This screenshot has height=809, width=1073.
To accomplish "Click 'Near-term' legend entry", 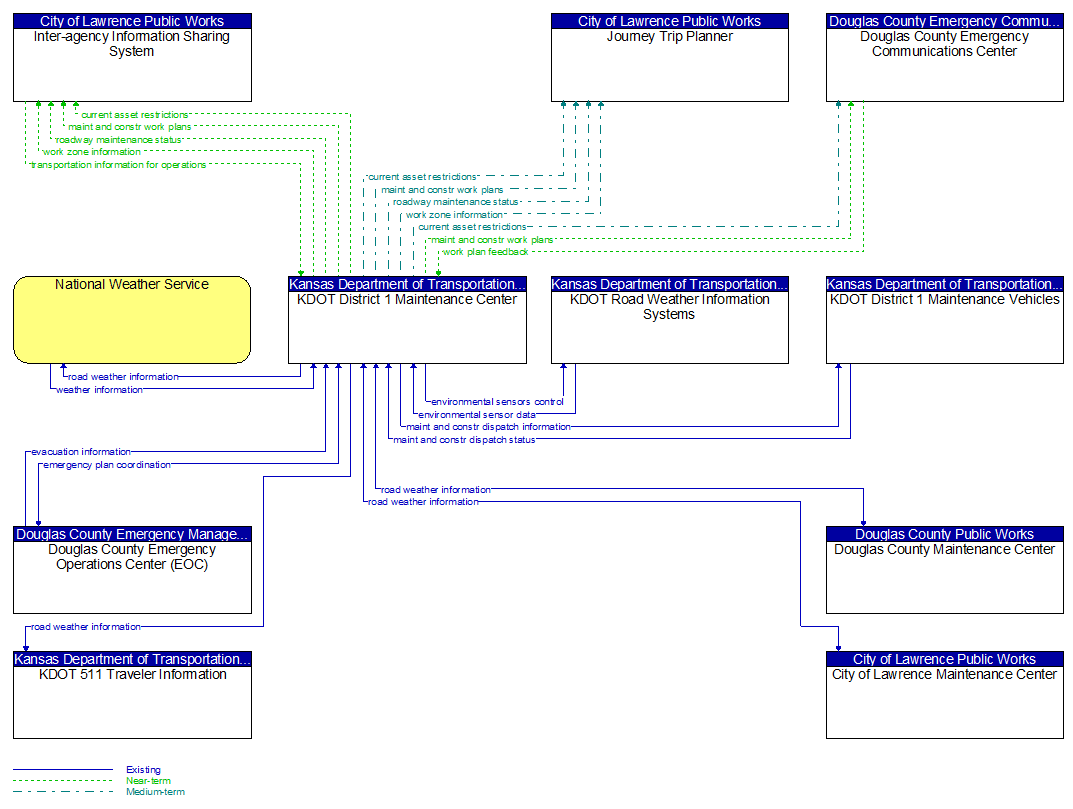I will click(x=148, y=781).
